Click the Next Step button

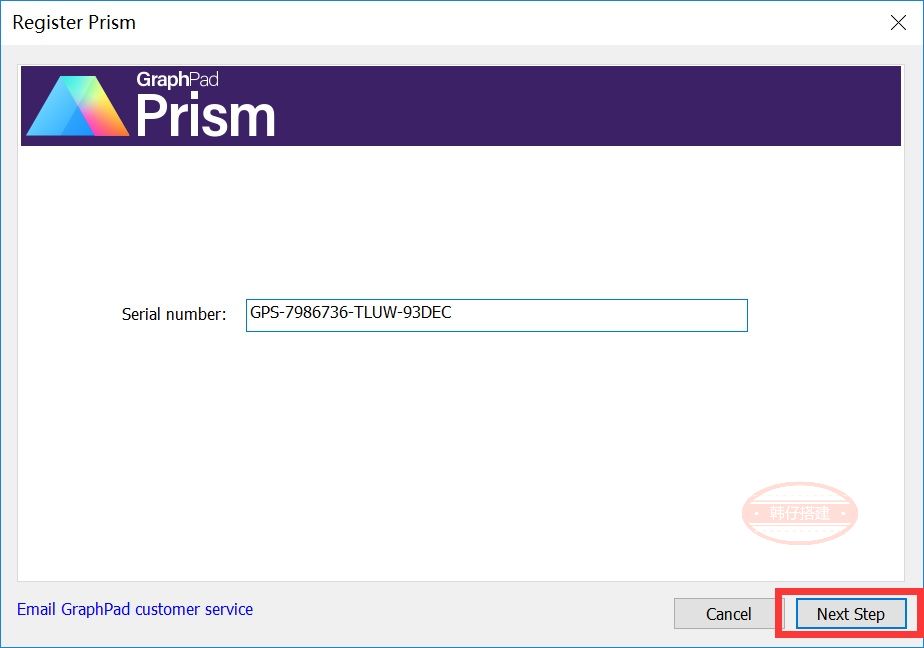pyautogui.click(x=850, y=614)
